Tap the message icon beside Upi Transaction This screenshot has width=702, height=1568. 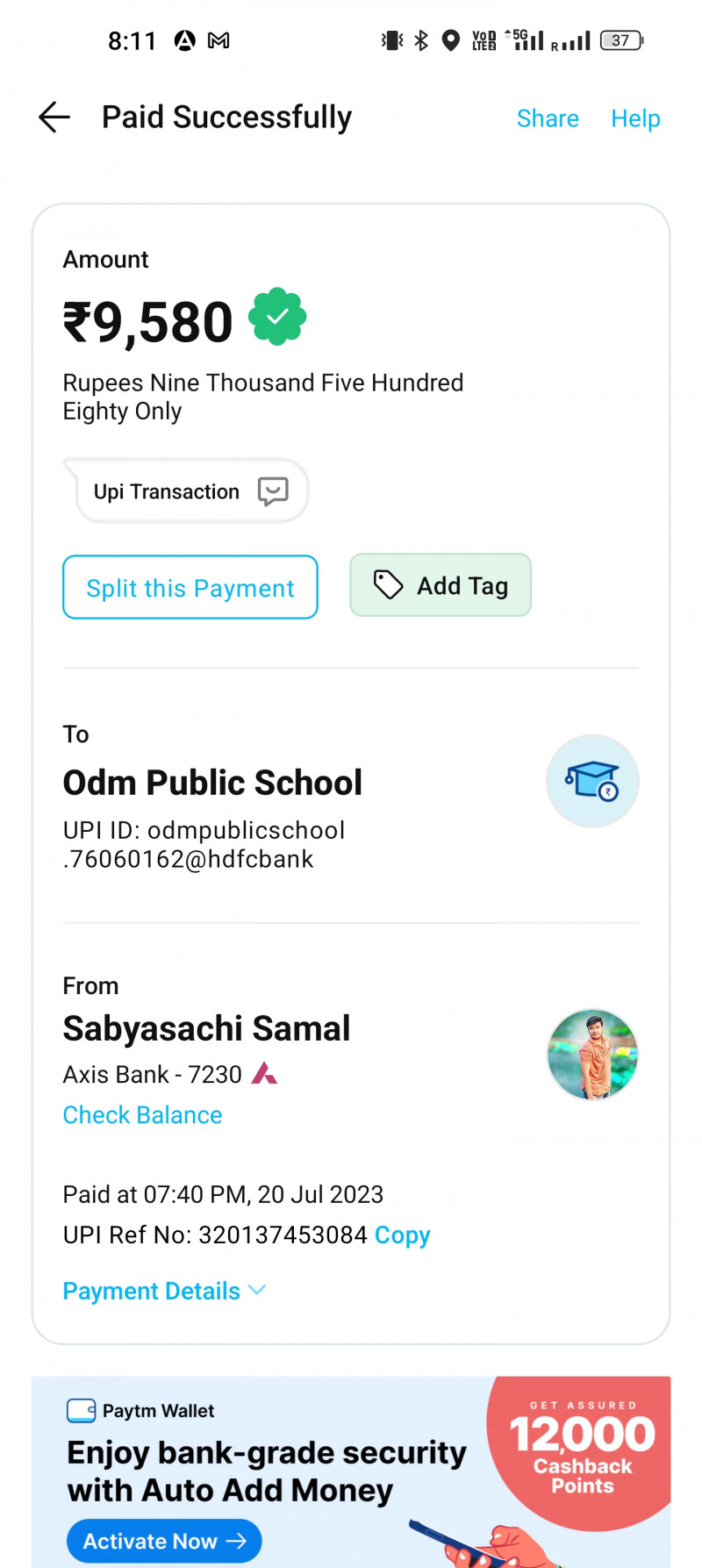[273, 490]
